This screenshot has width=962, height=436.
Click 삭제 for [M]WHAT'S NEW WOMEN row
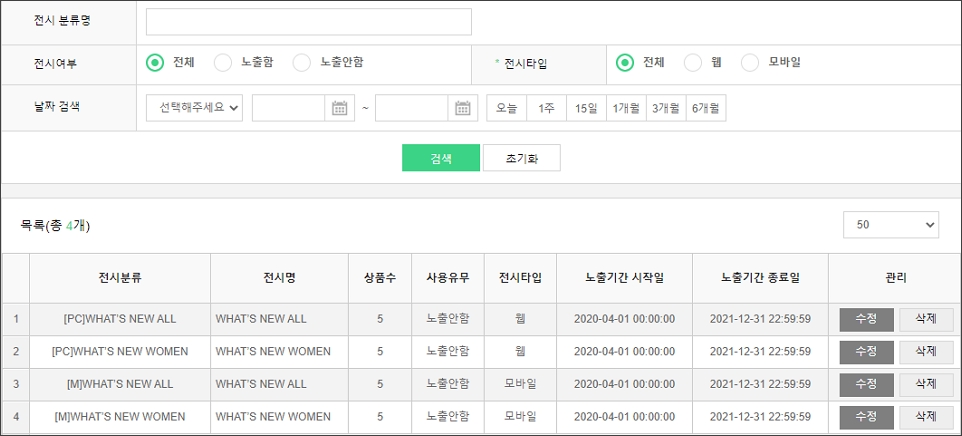point(926,417)
